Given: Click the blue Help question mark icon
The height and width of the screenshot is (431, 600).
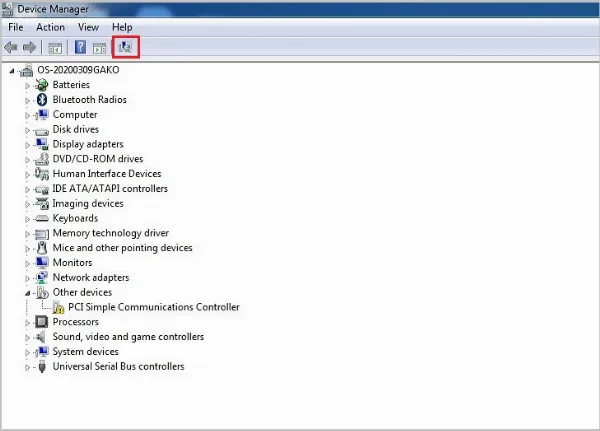Looking at the screenshot, I should point(80,47).
